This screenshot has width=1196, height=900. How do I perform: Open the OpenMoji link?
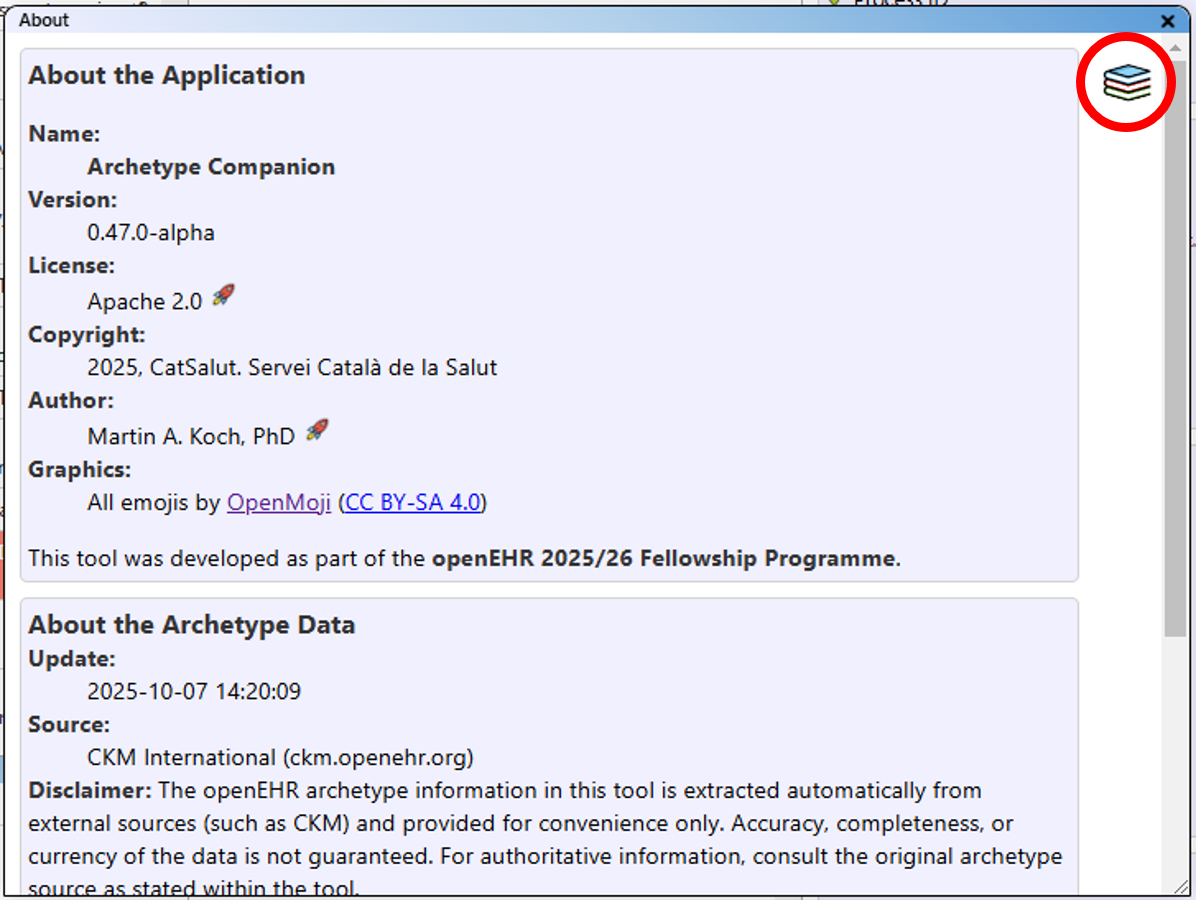[x=278, y=502]
